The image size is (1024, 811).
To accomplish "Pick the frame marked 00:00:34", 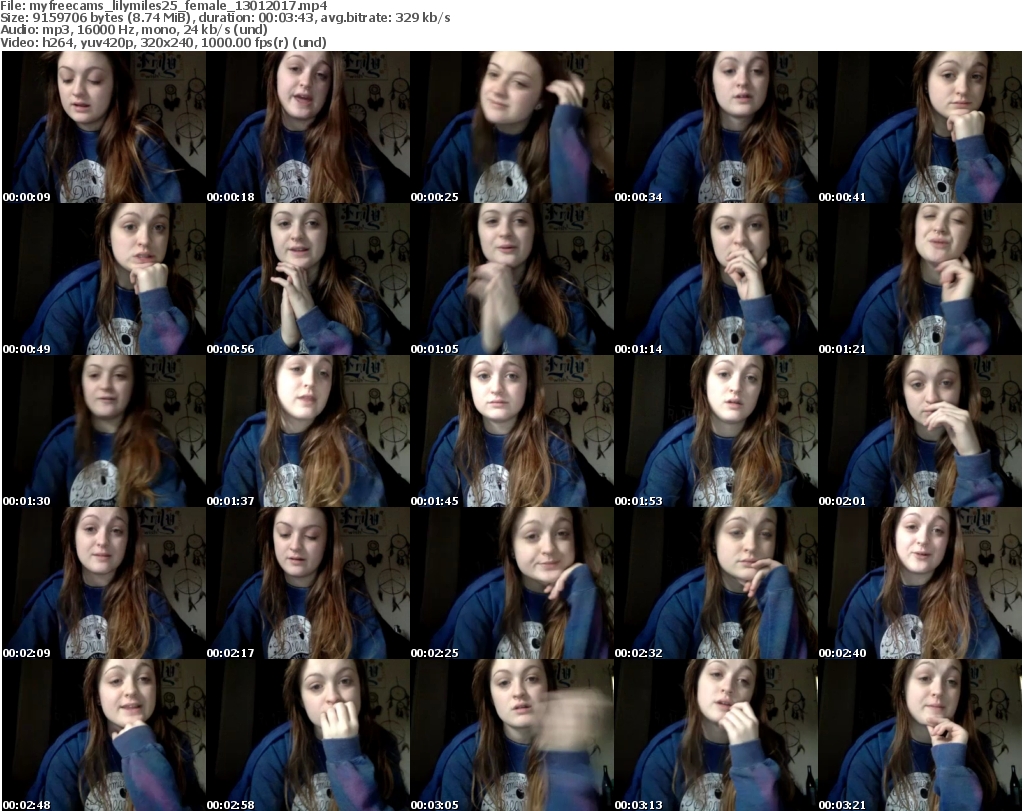I will tap(716, 127).
